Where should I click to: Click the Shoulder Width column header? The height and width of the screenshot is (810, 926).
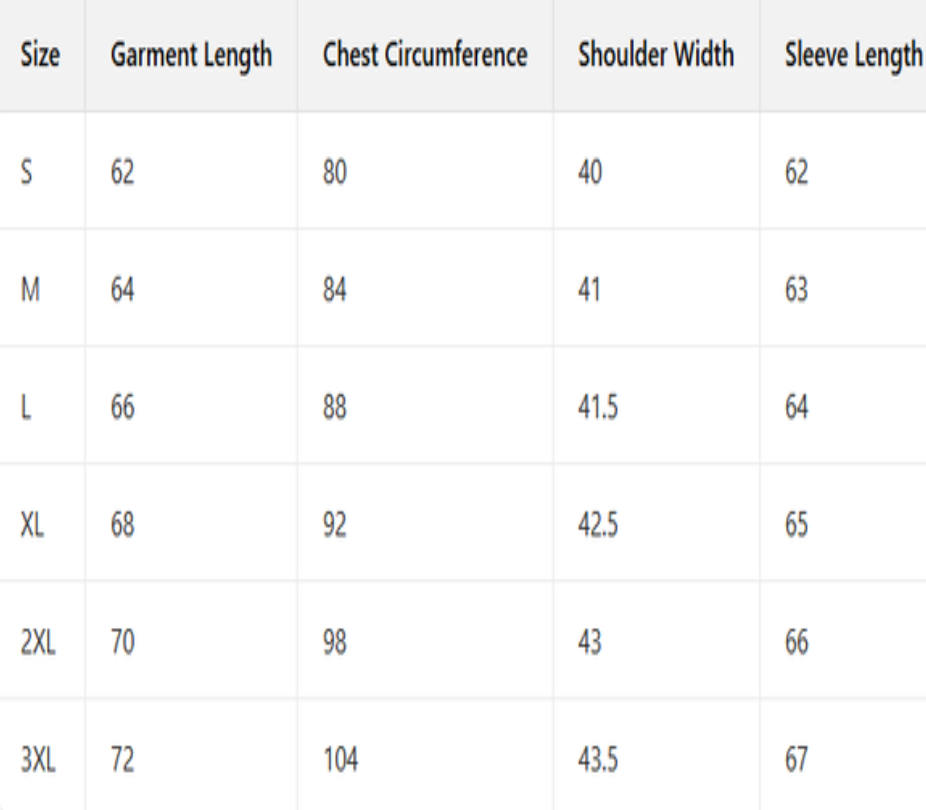656,56
